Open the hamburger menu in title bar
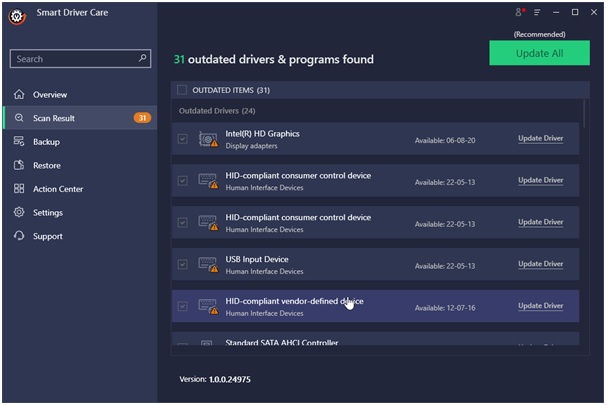Image resolution: width=608 pixels, height=405 pixels. pyautogui.click(x=537, y=12)
